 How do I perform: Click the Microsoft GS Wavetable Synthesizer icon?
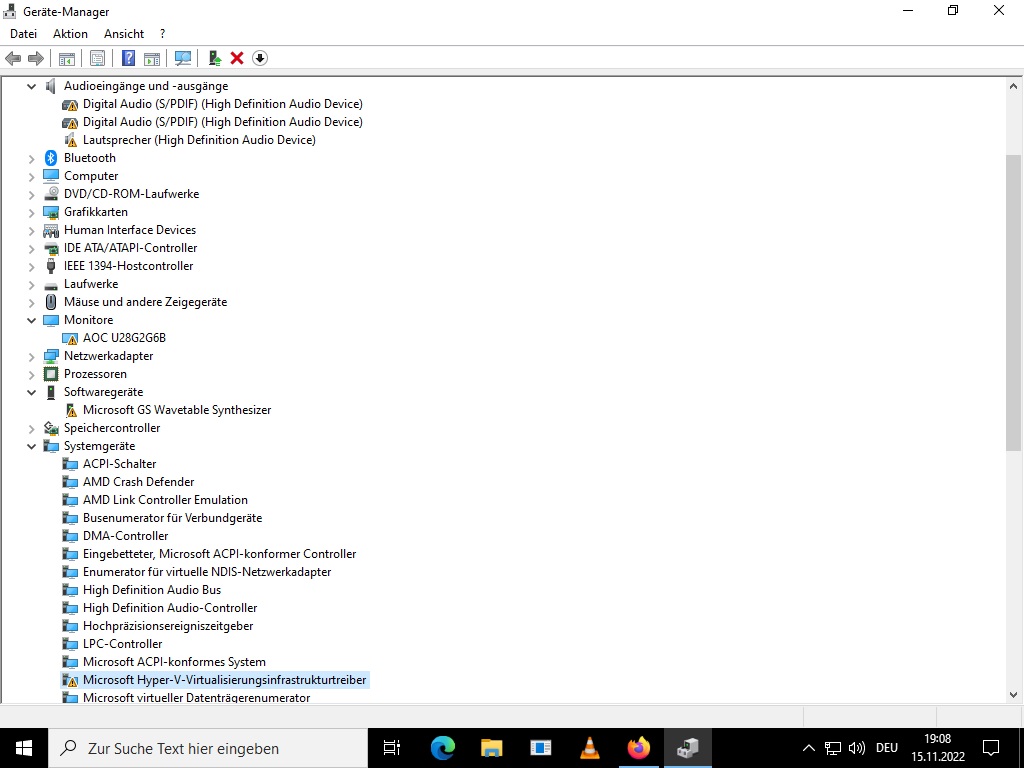point(71,410)
